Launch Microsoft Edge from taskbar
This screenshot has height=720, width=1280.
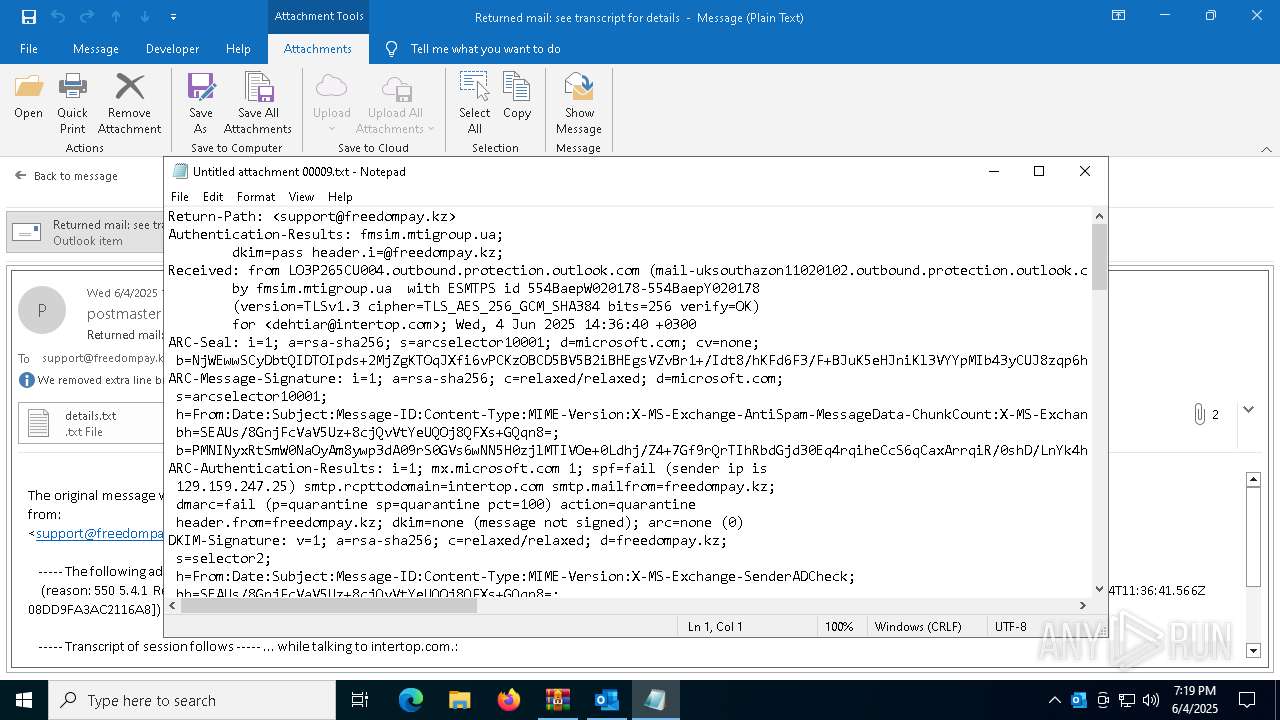point(411,700)
